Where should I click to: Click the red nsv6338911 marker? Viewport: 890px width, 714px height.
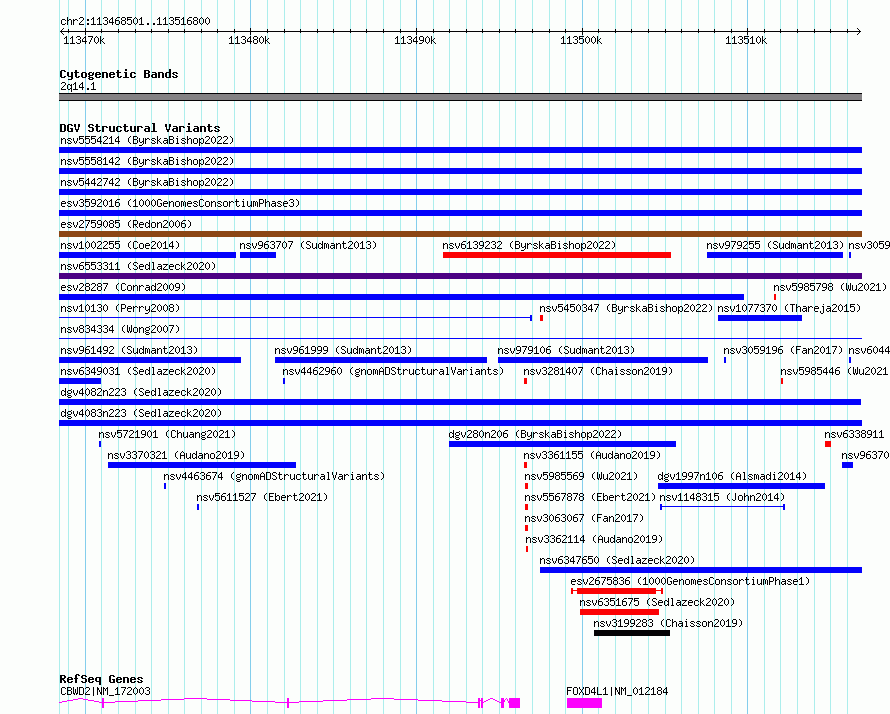pos(828,444)
